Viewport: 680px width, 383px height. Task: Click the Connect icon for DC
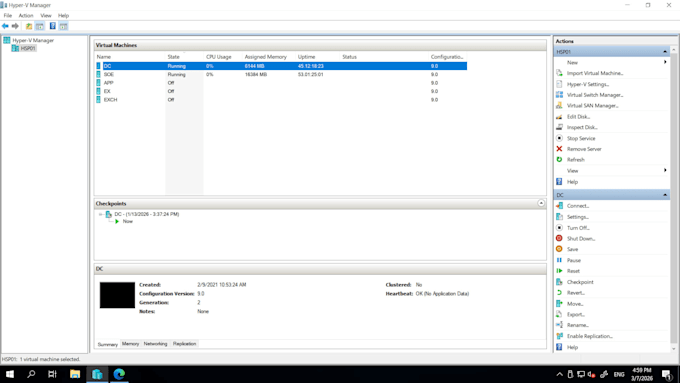pyautogui.click(x=559, y=206)
